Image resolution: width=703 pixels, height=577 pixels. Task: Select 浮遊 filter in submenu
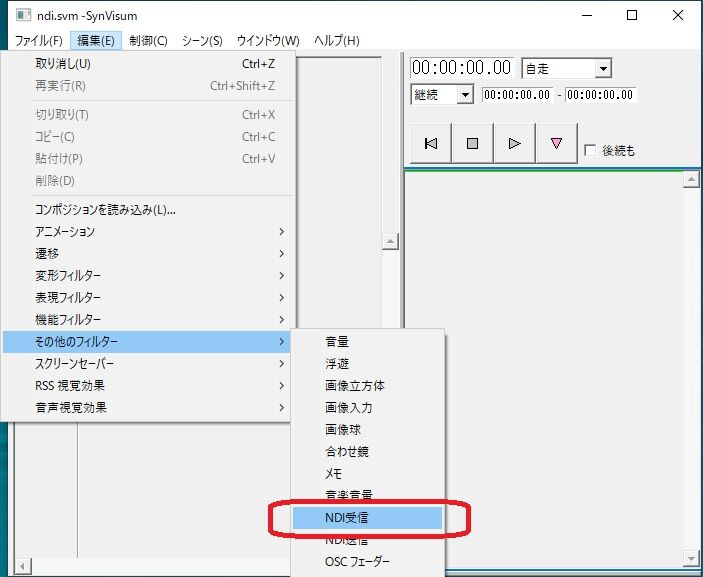point(367,364)
